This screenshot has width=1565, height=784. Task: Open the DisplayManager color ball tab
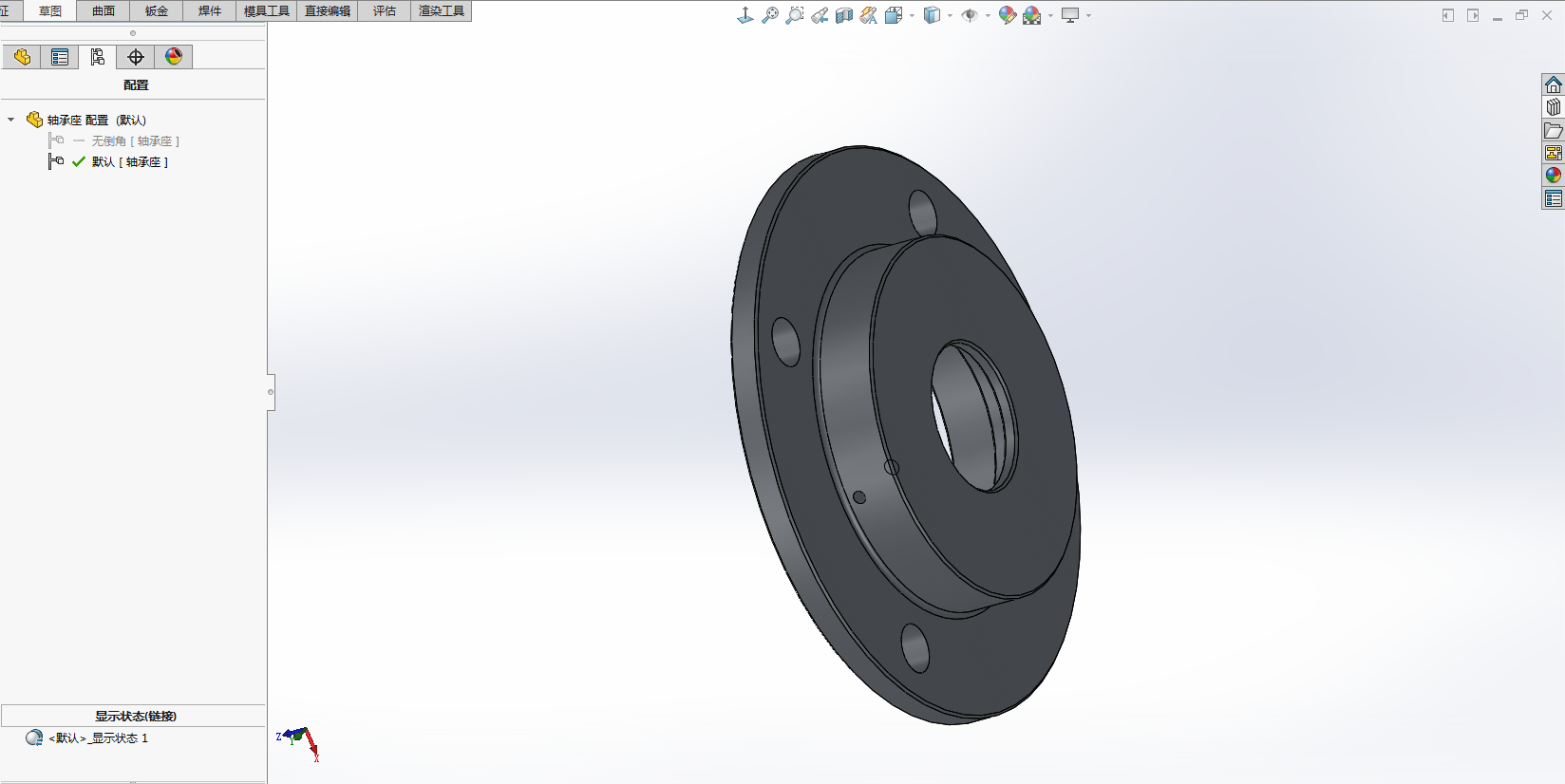[x=174, y=57]
